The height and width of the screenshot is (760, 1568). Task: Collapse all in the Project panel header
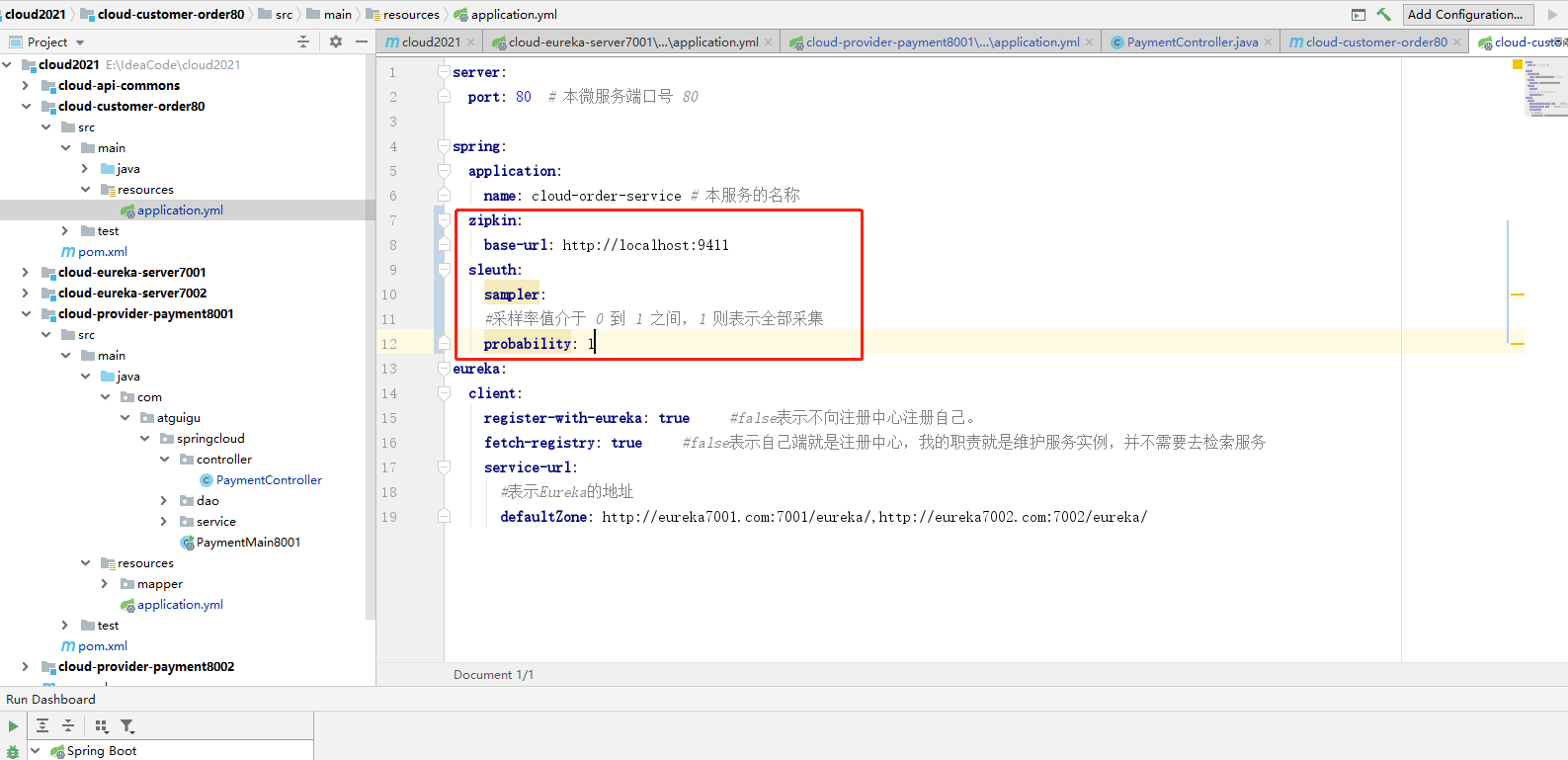click(303, 42)
